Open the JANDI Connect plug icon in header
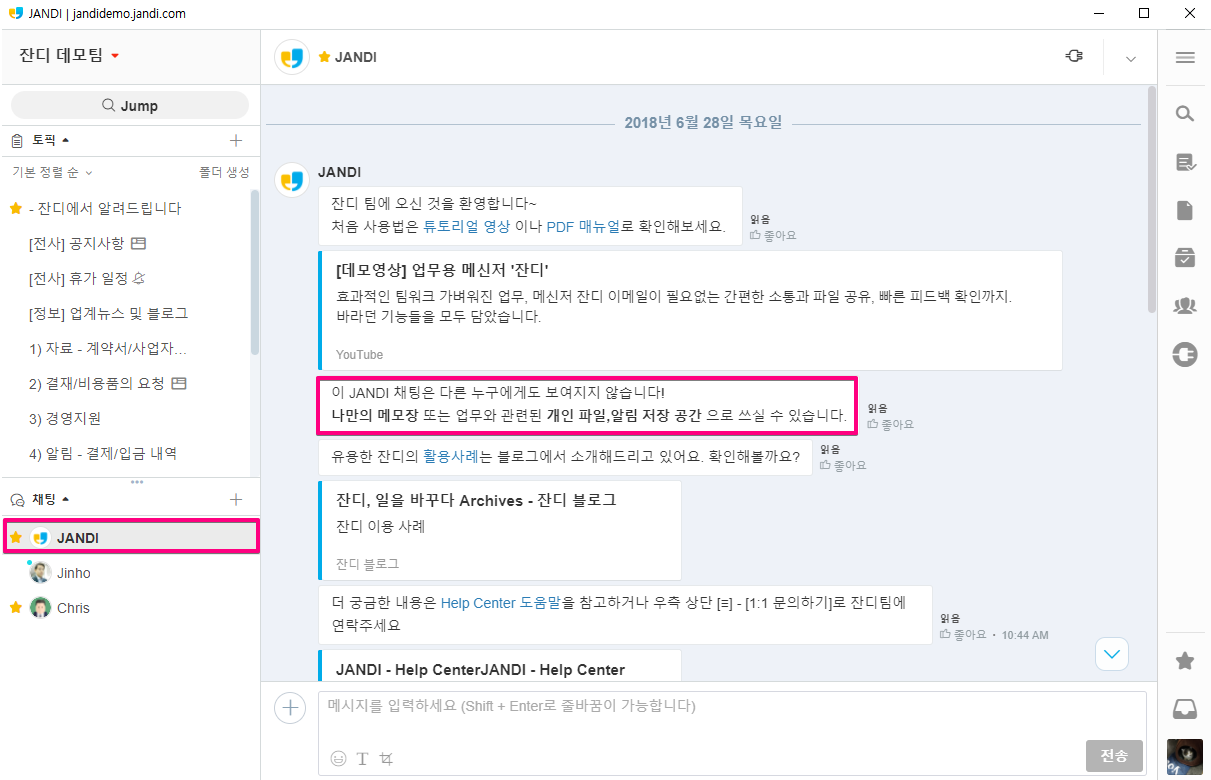Screen dimensions: 1211x780 1074,57
